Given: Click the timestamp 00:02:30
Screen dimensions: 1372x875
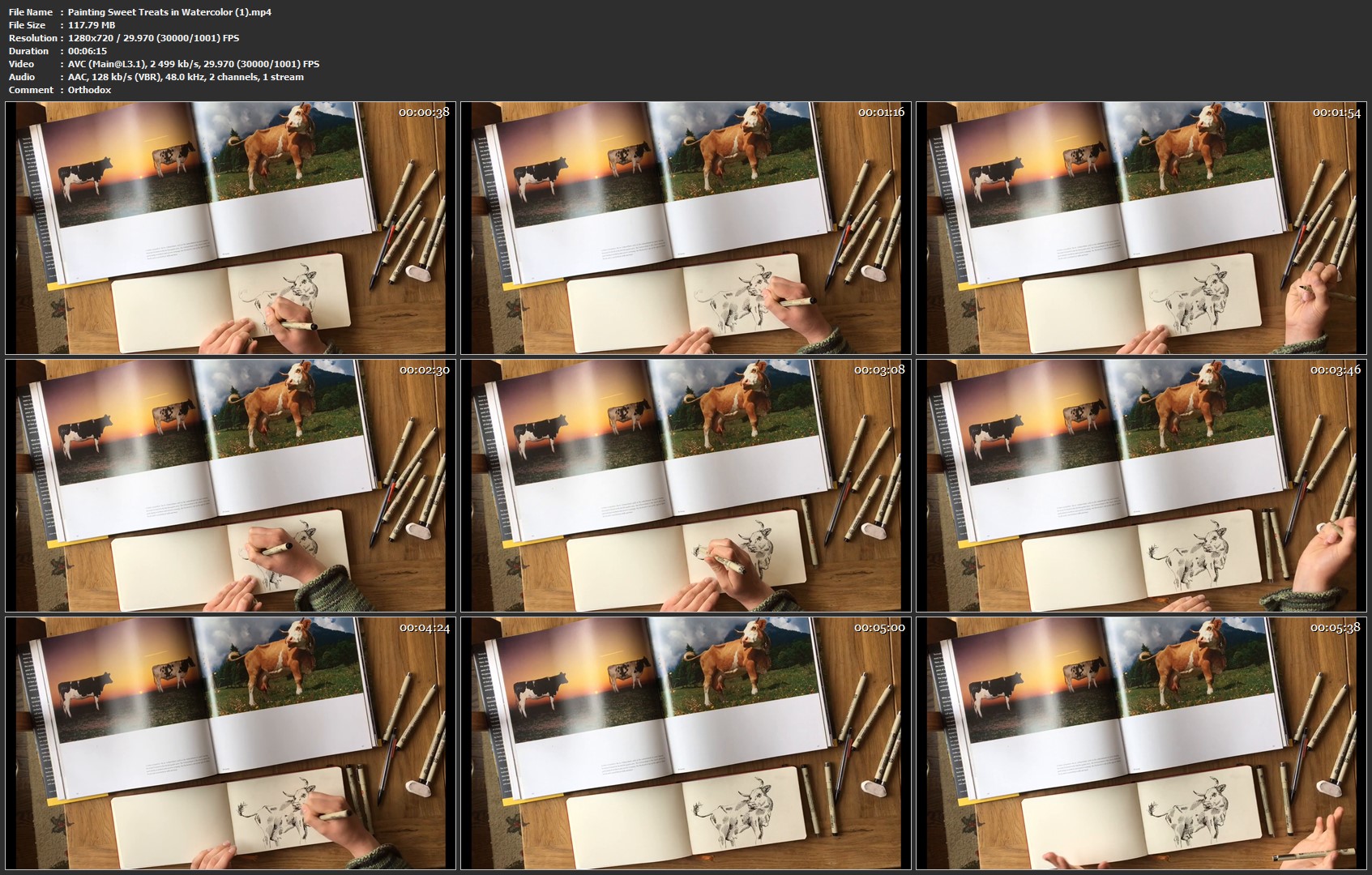Looking at the screenshot, I should coord(424,369).
